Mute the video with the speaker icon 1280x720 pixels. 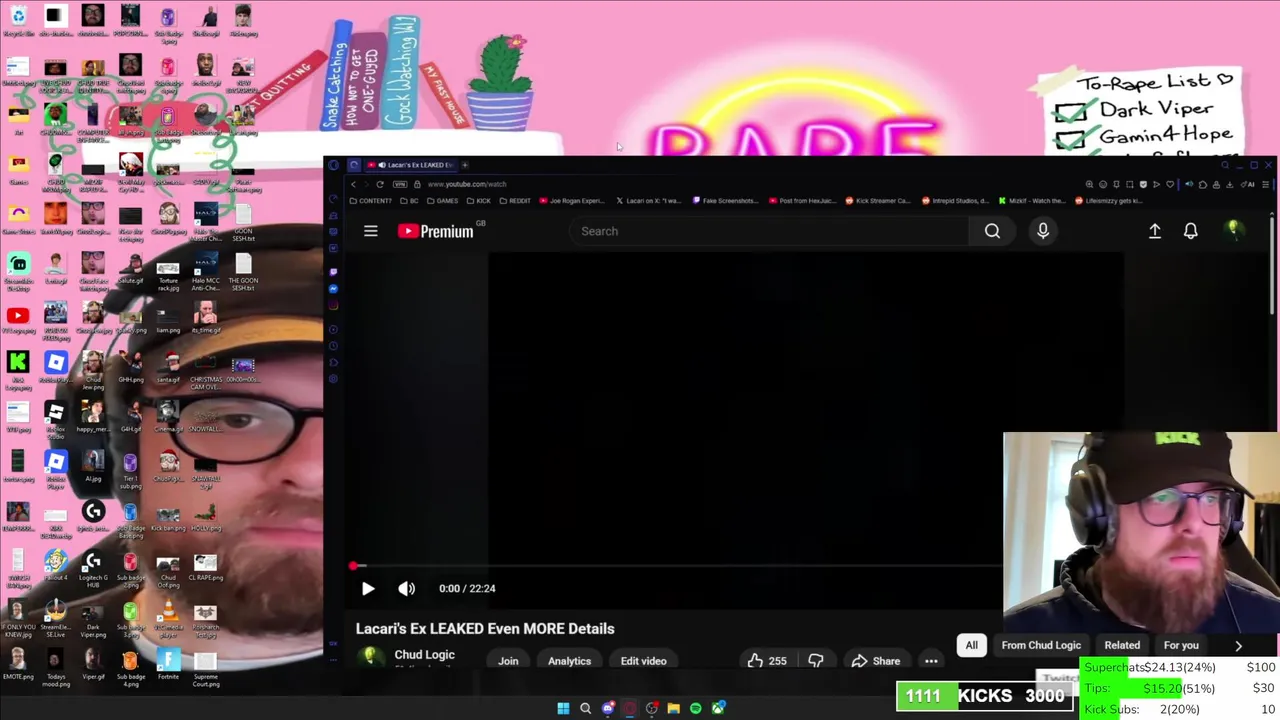coord(406,589)
